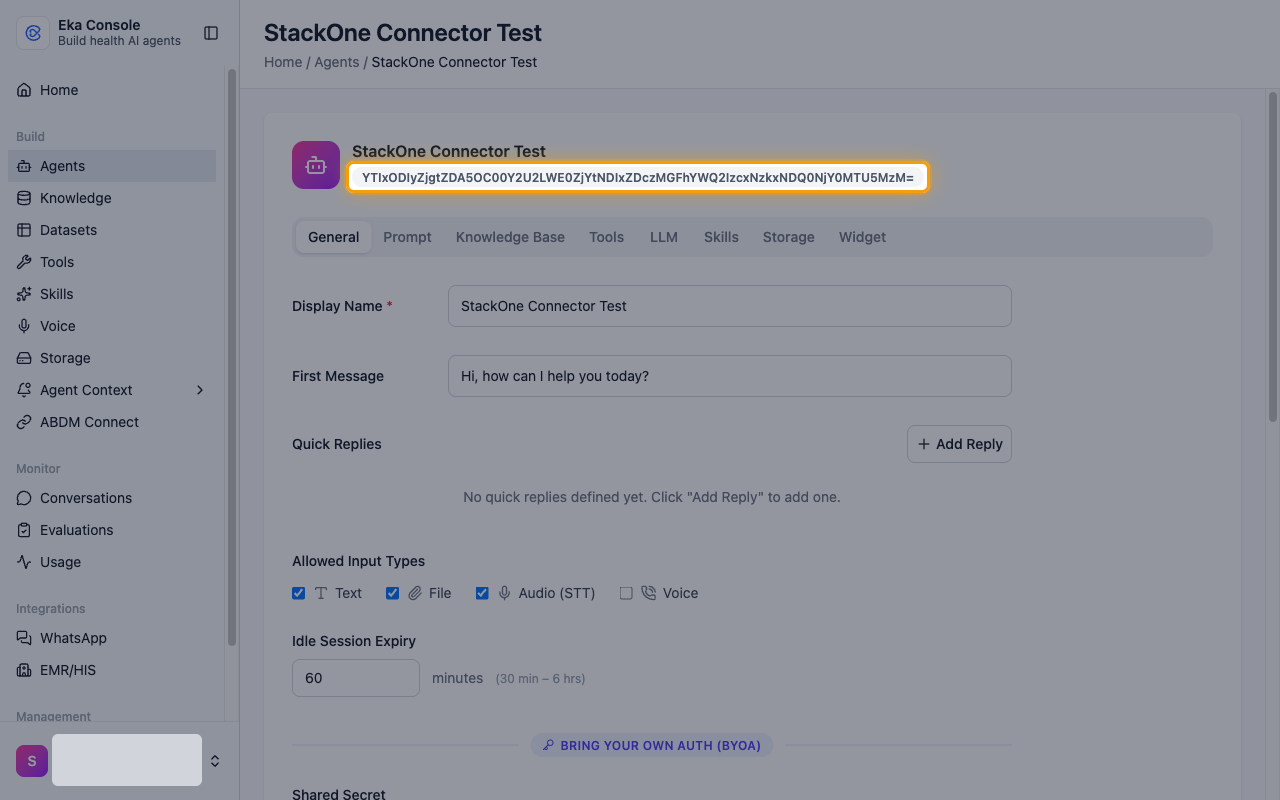
Task: Open Storage via its drive icon
Action: coord(24,358)
